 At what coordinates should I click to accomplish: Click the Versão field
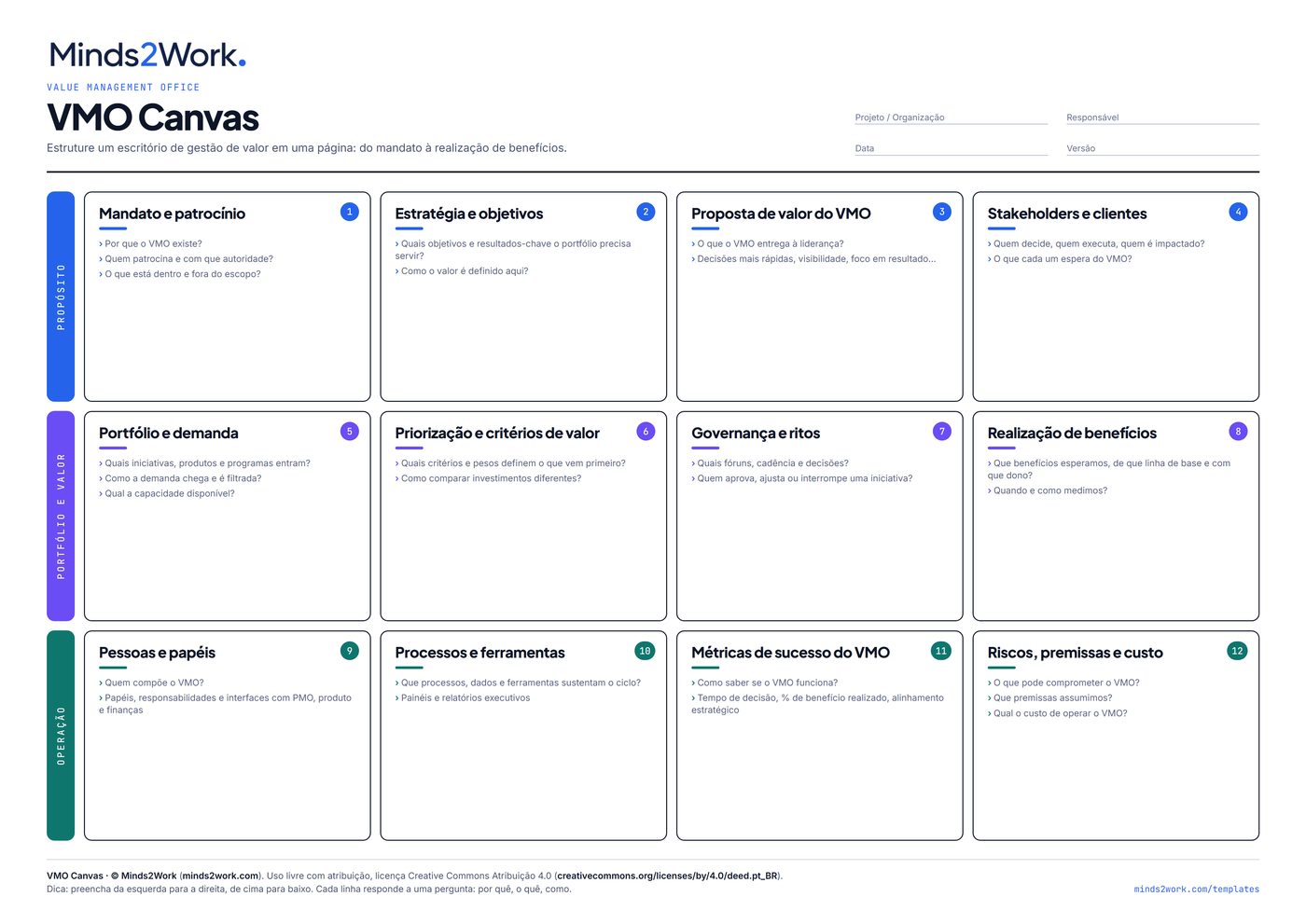(x=1162, y=148)
